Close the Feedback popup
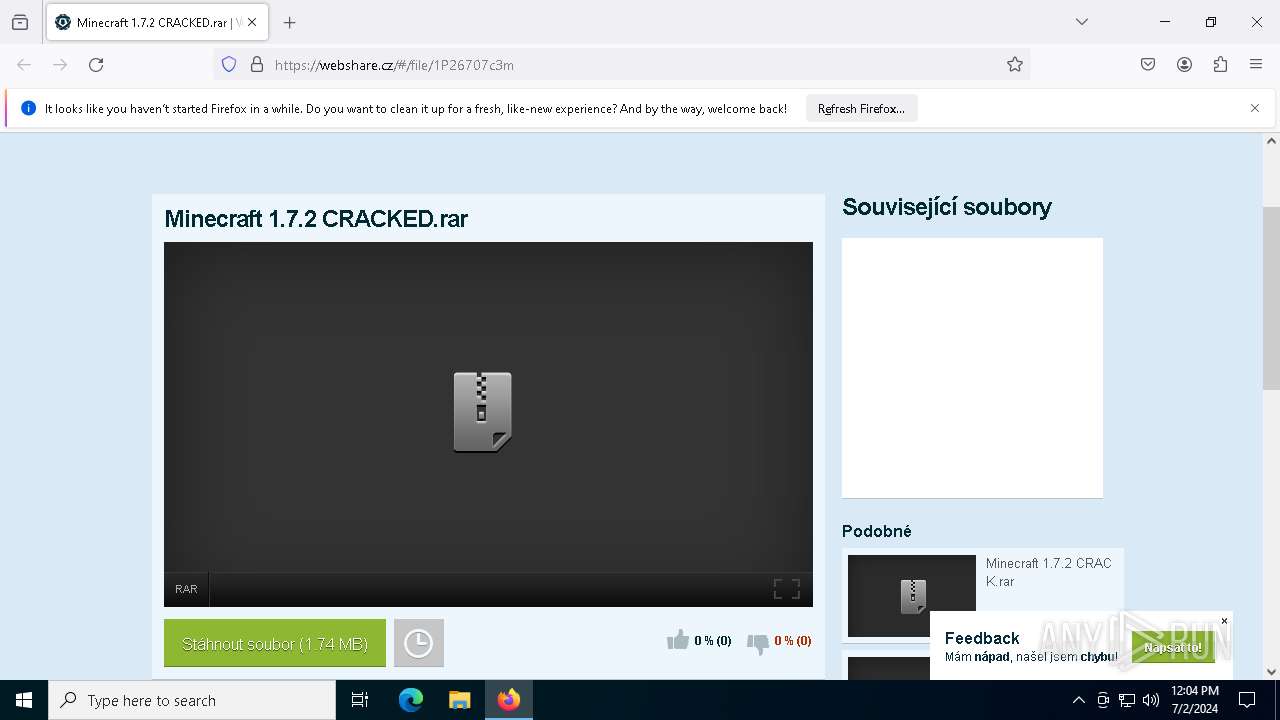 tap(1224, 621)
